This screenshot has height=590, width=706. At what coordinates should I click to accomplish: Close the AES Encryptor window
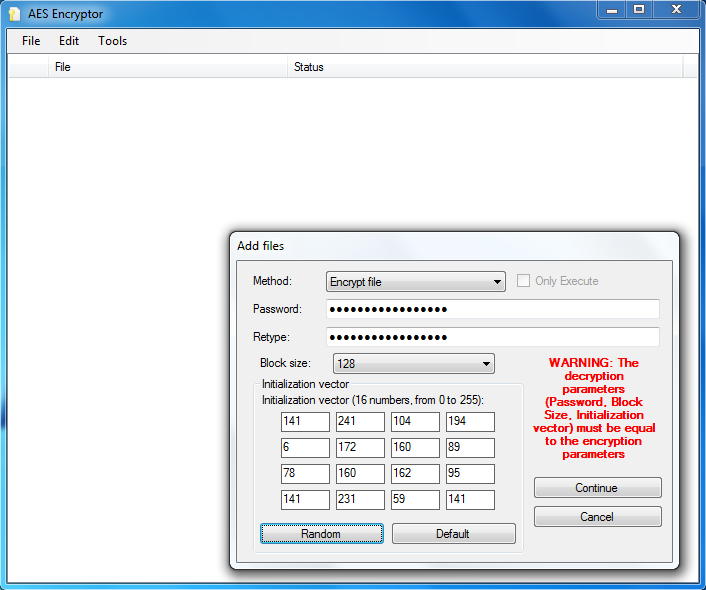pos(676,10)
